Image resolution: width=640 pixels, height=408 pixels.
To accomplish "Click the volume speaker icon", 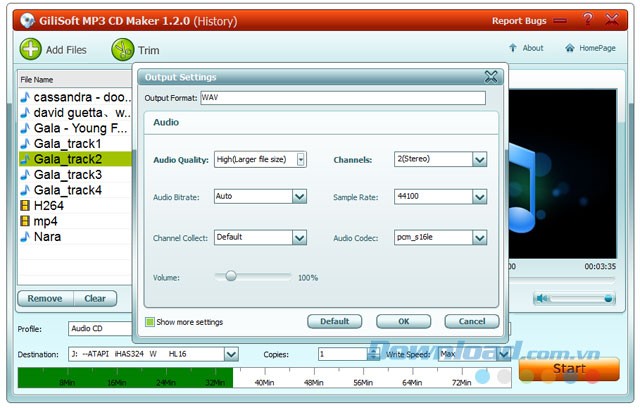I will 542,298.
